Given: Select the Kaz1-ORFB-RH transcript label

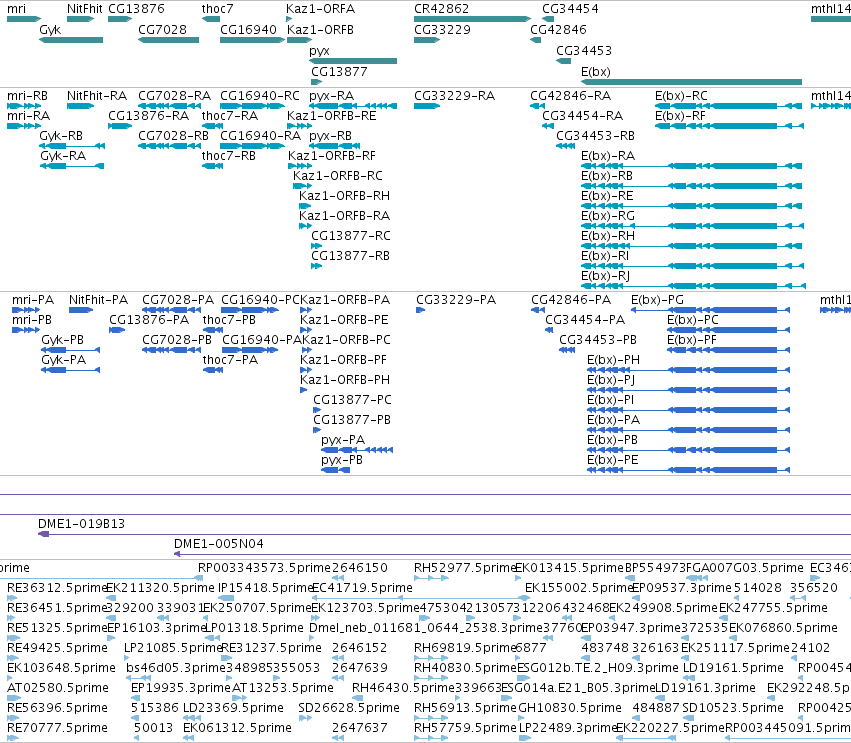Looking at the screenshot, I should click(x=344, y=196).
